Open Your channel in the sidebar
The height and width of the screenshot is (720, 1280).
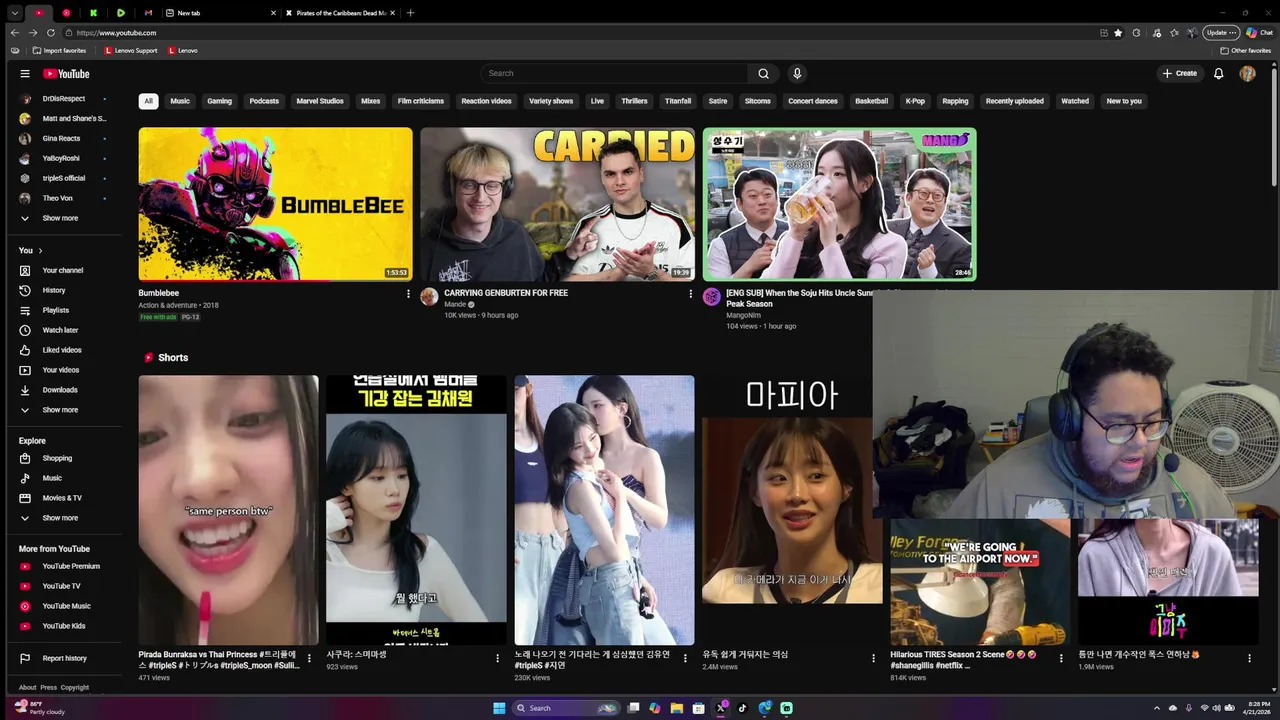click(63, 270)
